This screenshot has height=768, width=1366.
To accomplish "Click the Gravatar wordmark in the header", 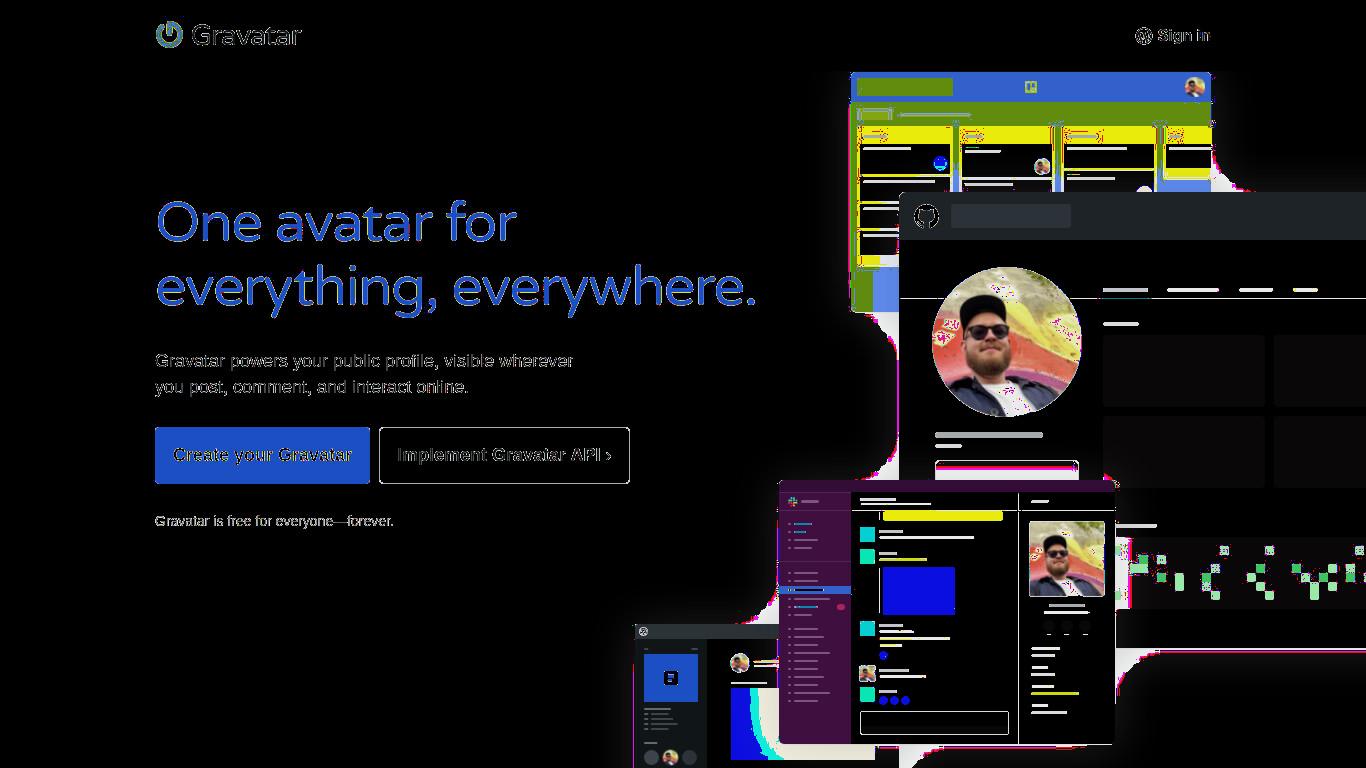I will pos(246,35).
